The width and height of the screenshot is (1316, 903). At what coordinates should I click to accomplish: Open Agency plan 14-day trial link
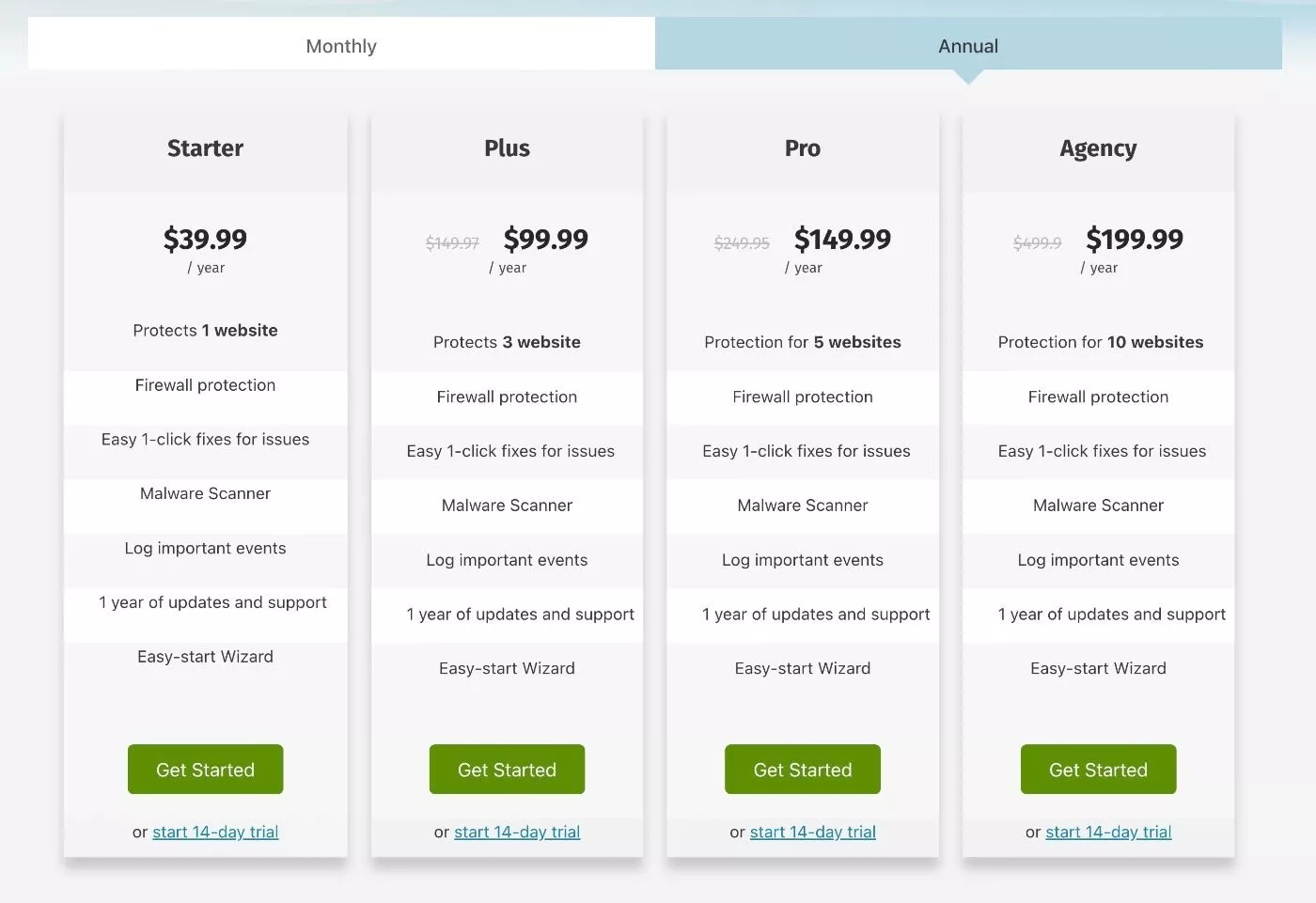pyautogui.click(x=1108, y=832)
